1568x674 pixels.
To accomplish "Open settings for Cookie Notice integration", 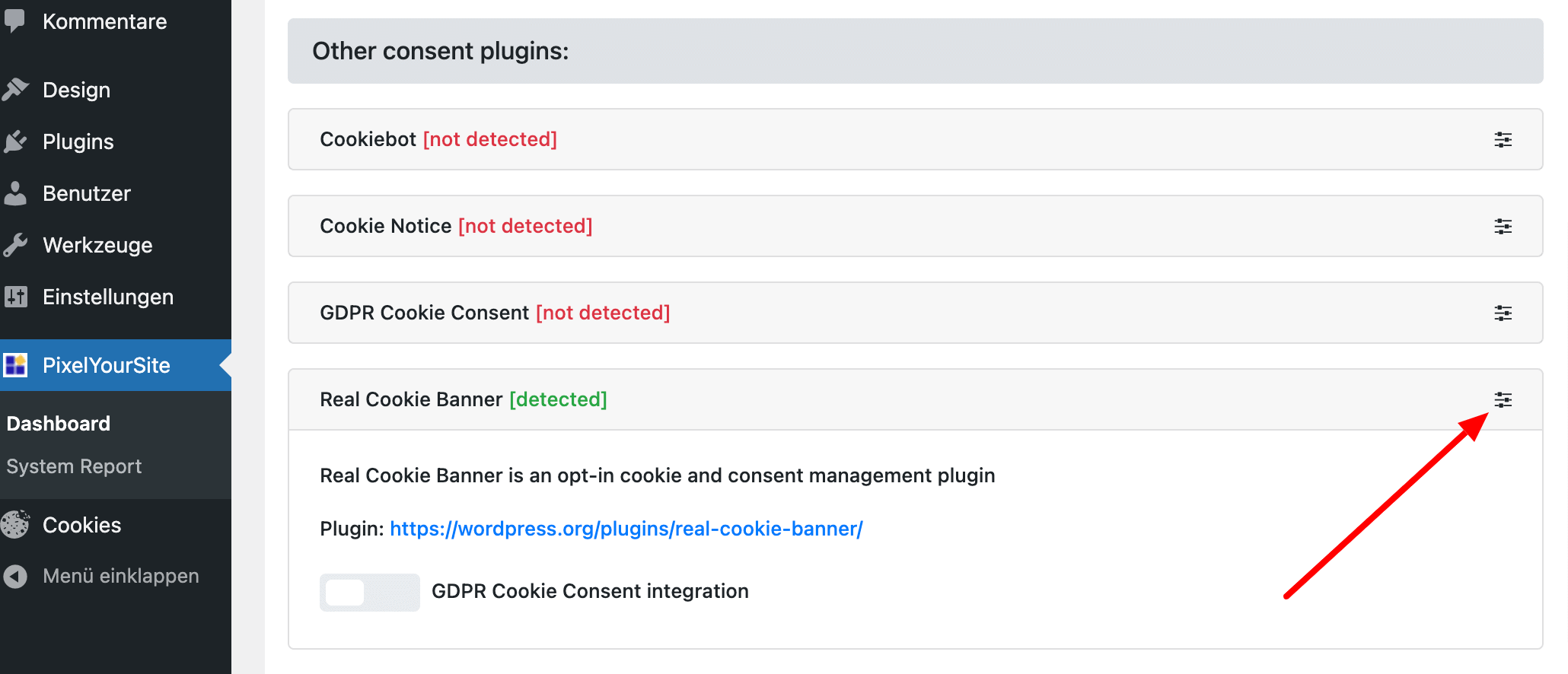I will 1503,226.
